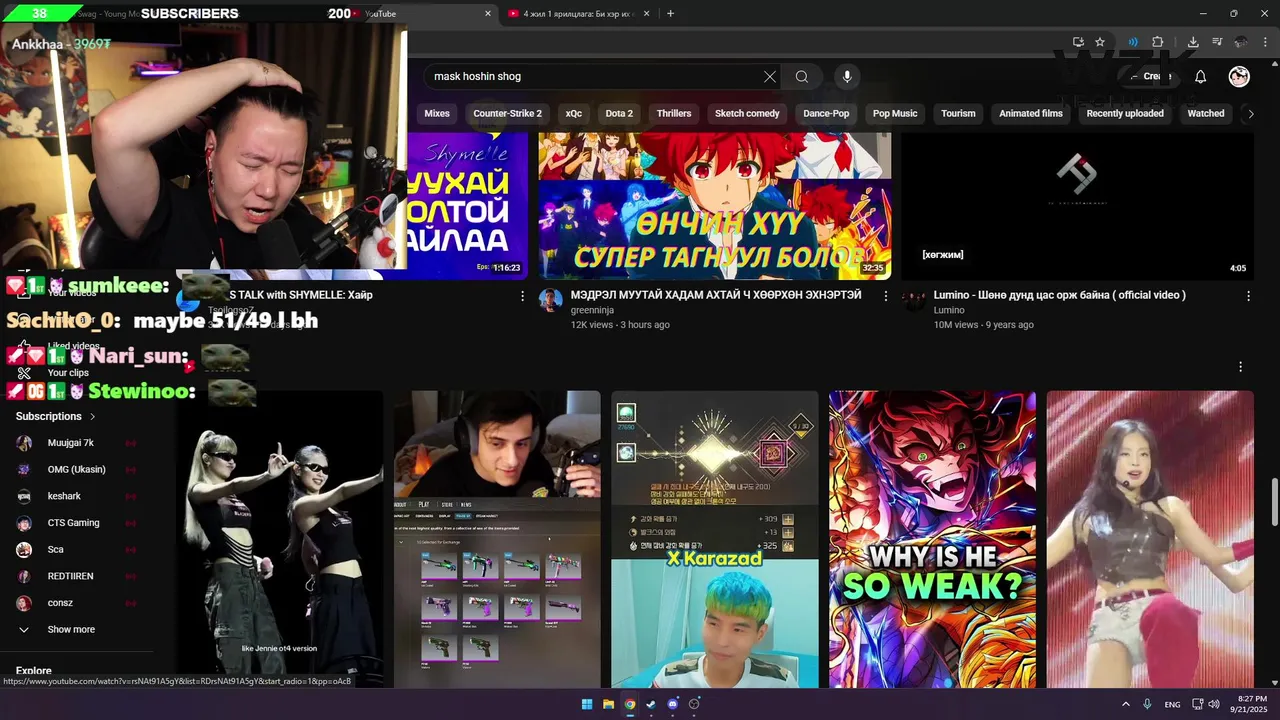This screenshot has height=720, width=1280.
Task: Select the Pop Music filter chip
Action: (x=895, y=114)
